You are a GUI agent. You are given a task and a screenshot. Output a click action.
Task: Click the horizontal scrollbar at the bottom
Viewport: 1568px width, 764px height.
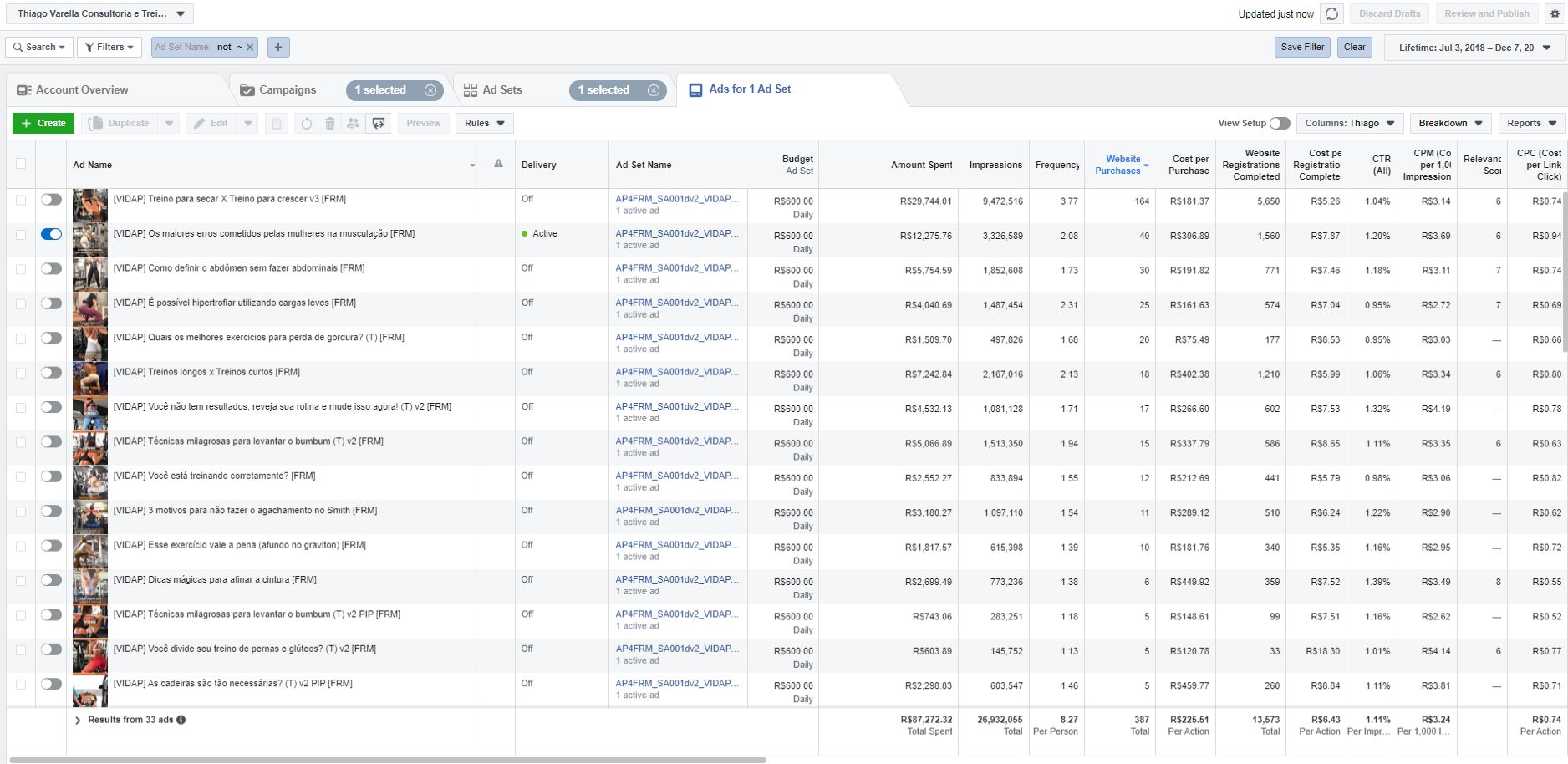coord(387,760)
